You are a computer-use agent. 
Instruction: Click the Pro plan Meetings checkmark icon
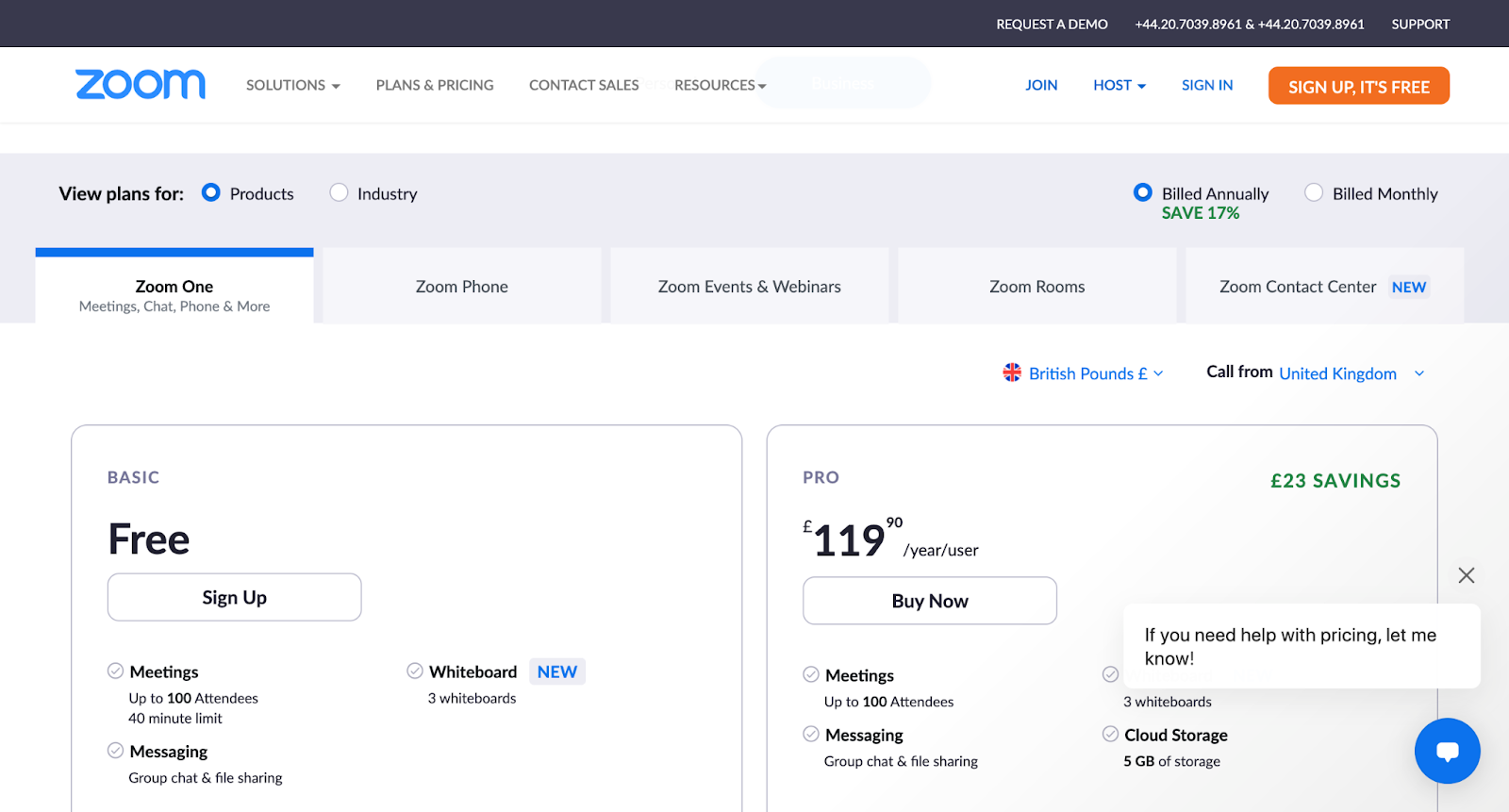coord(811,674)
